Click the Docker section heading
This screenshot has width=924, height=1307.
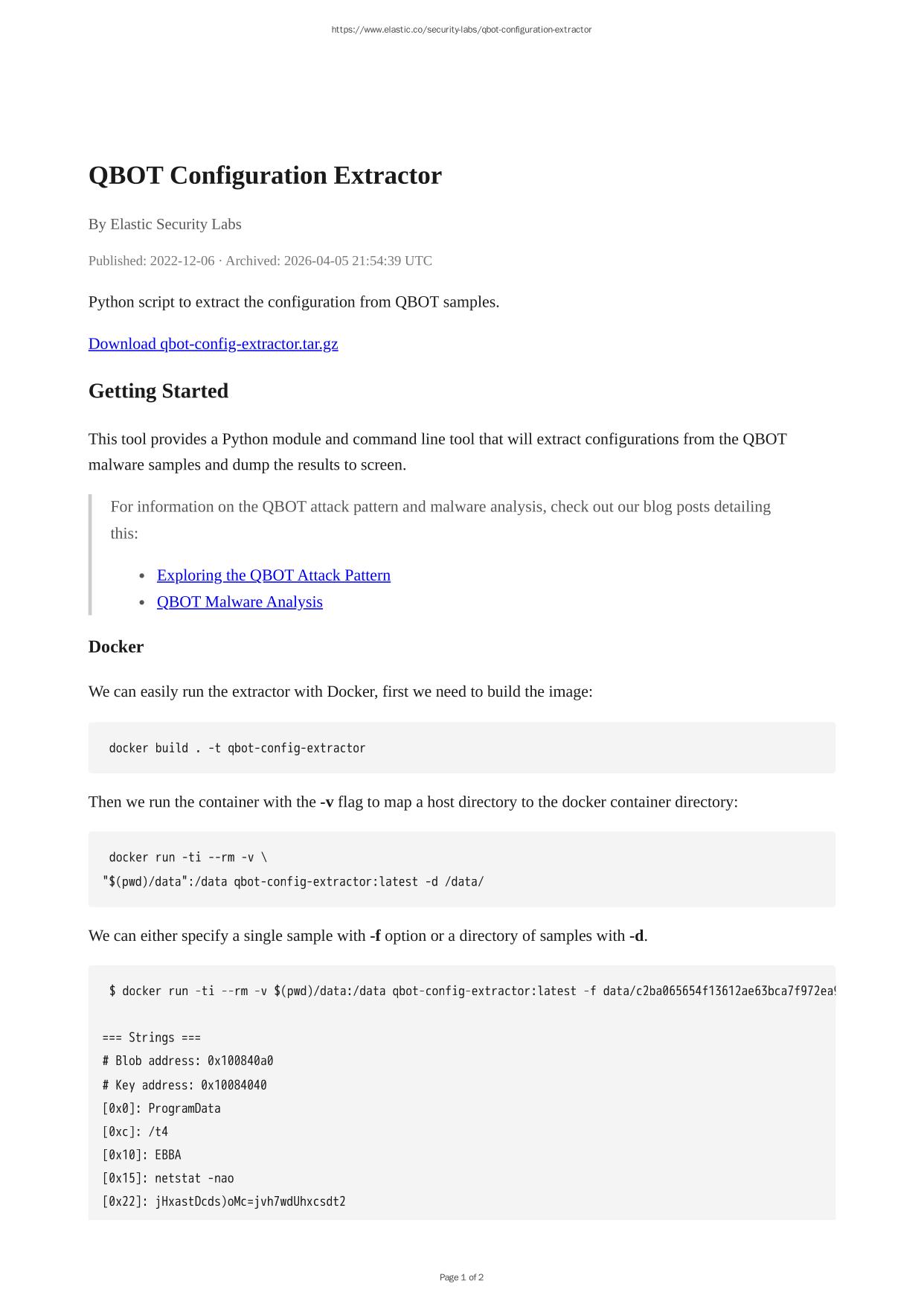pos(116,647)
